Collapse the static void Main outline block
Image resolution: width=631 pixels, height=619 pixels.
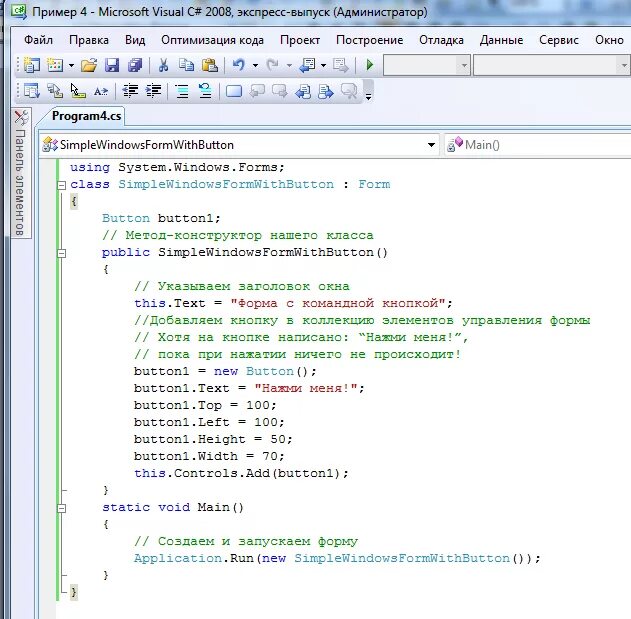tap(62, 508)
